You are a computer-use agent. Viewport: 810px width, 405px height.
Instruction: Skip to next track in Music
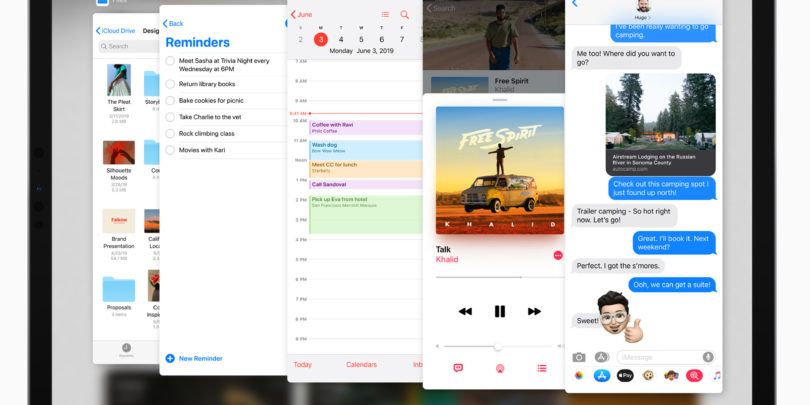pyautogui.click(x=533, y=311)
